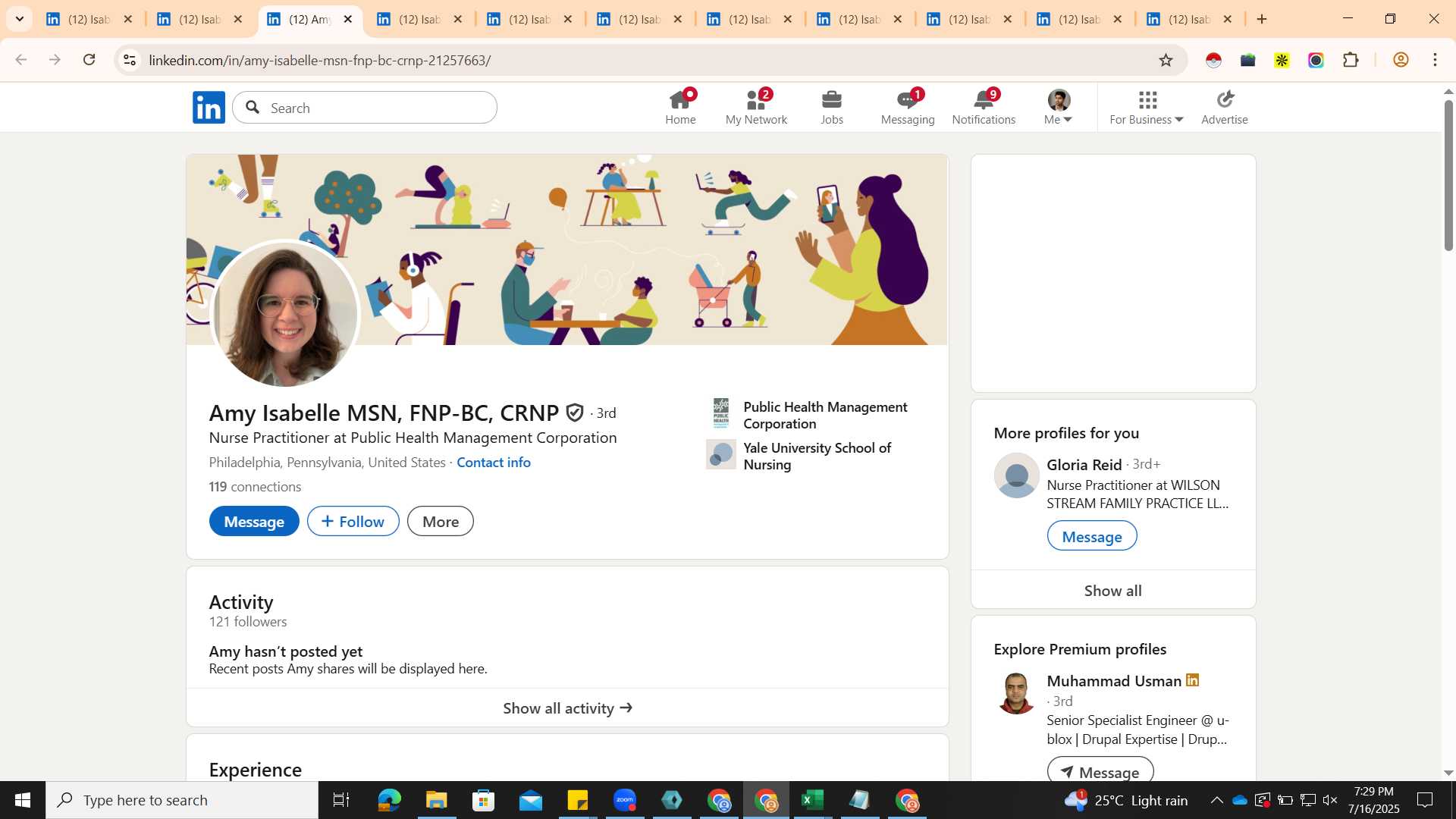Open My Network page
The height and width of the screenshot is (819, 1456).
tap(756, 107)
